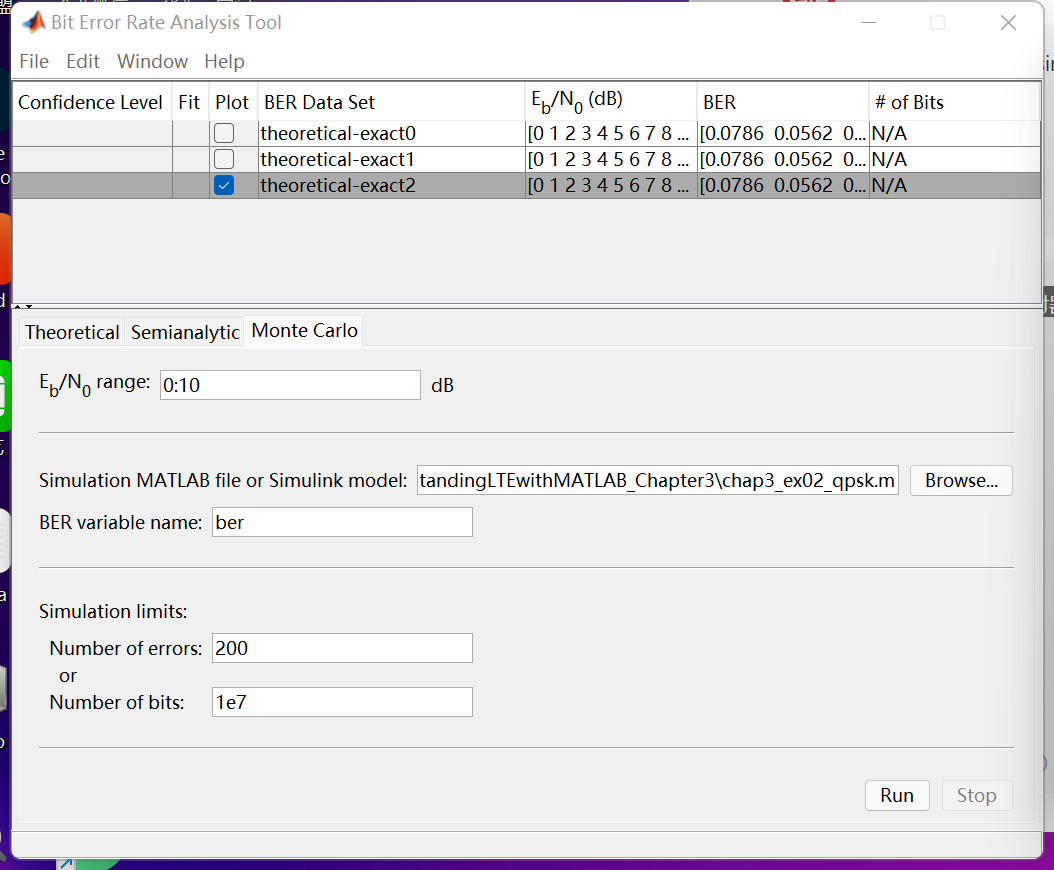This screenshot has width=1054, height=870.
Task: Click the BER variable name field
Action: (x=342, y=522)
